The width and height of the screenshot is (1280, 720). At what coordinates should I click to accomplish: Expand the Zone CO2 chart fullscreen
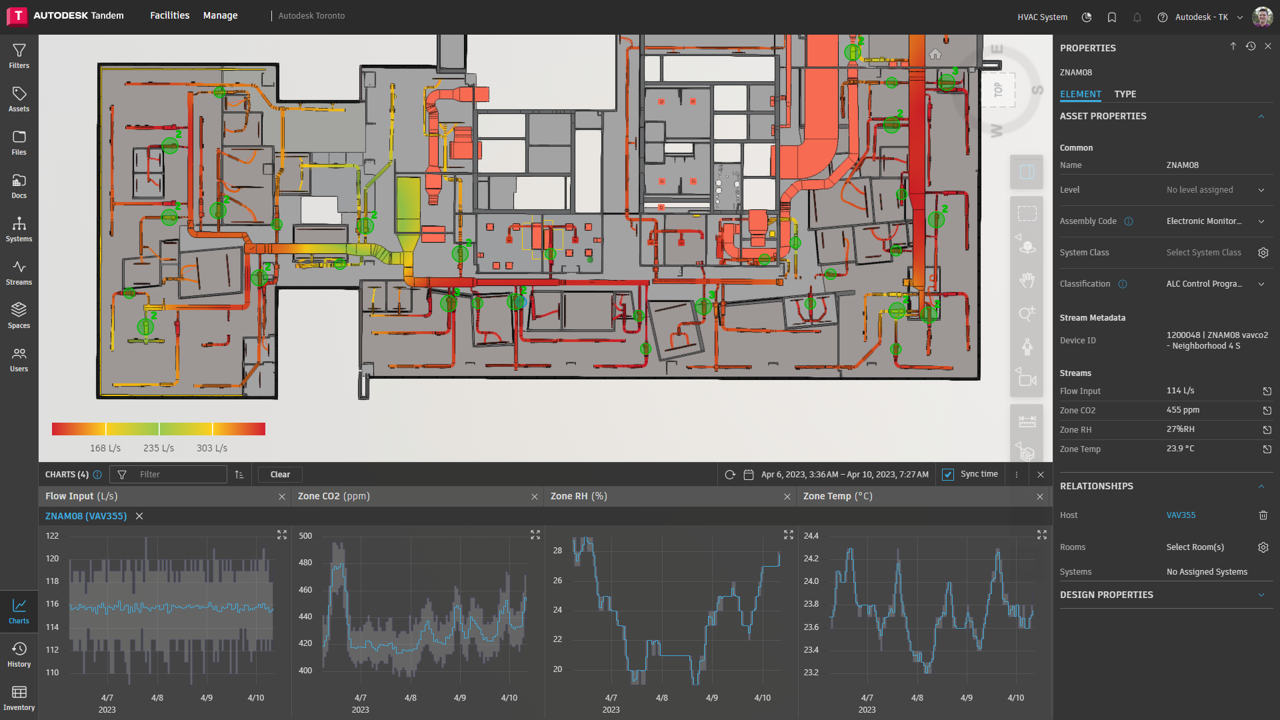(x=535, y=535)
